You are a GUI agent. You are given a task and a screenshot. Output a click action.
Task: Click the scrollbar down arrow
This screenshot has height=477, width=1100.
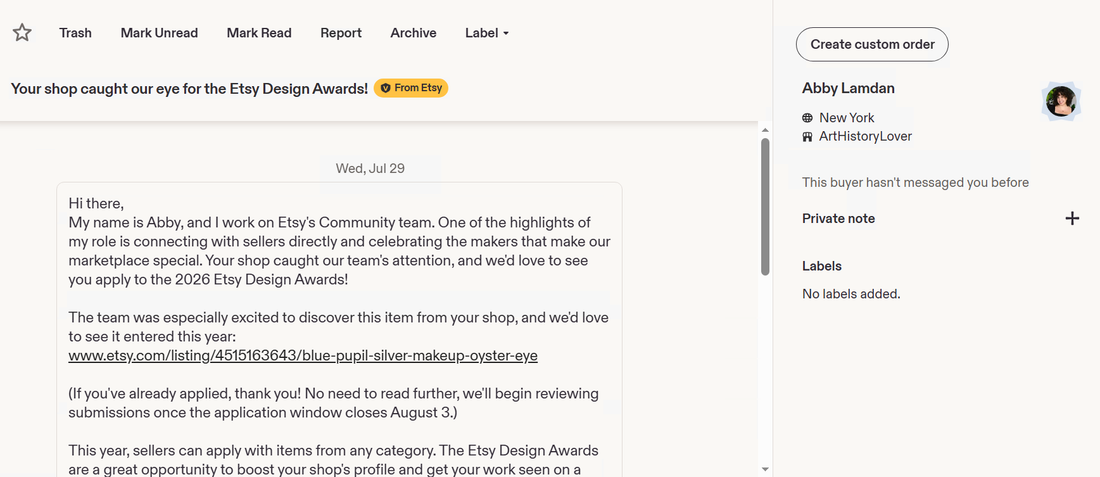tap(765, 469)
